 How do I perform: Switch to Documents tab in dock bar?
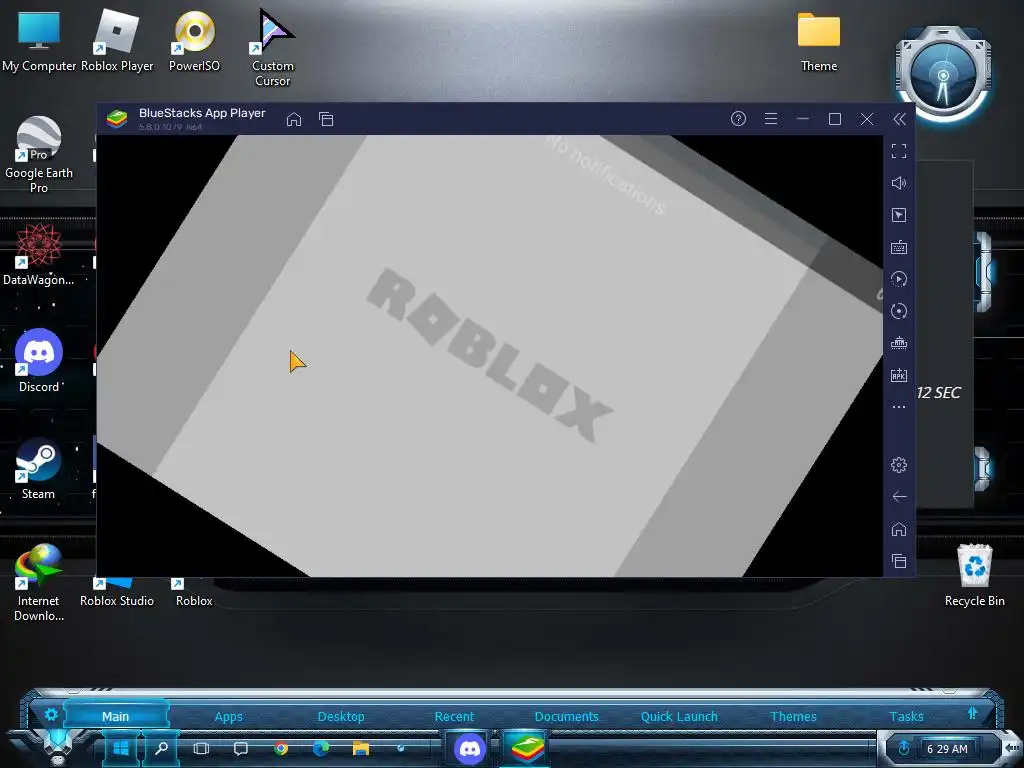(x=566, y=716)
